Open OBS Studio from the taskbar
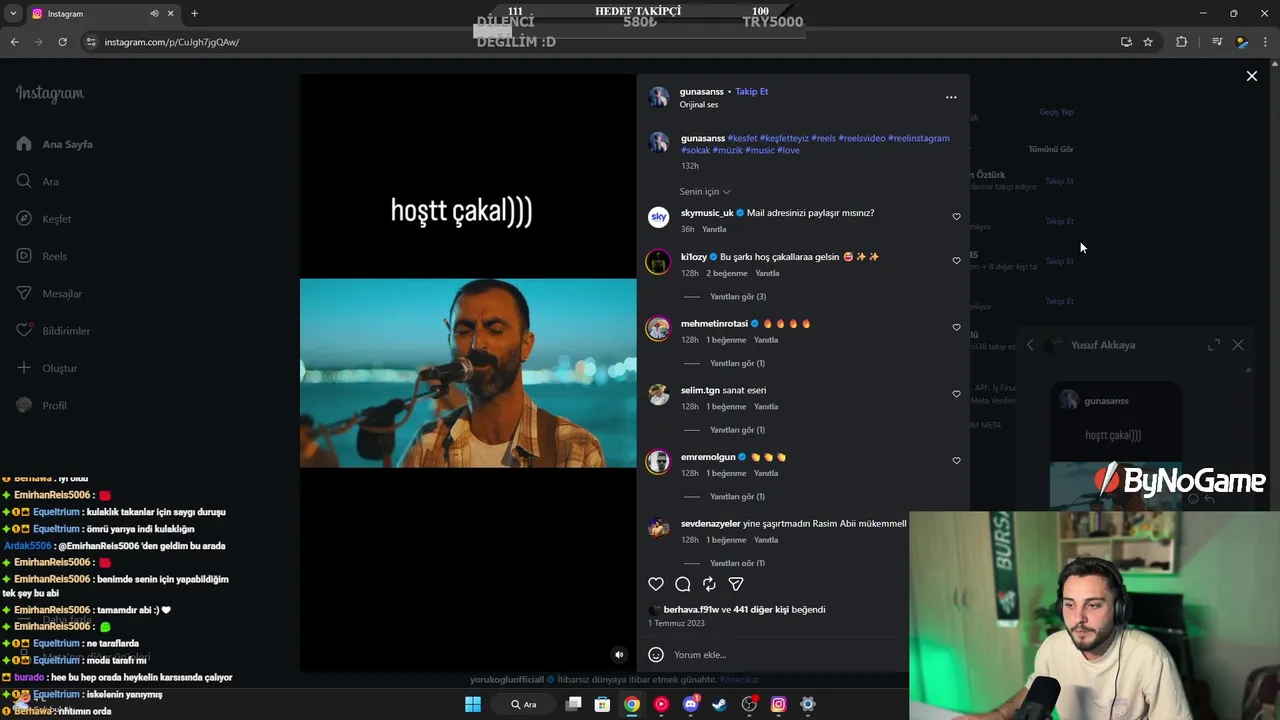Viewport: 1280px width, 720px height. point(749,704)
